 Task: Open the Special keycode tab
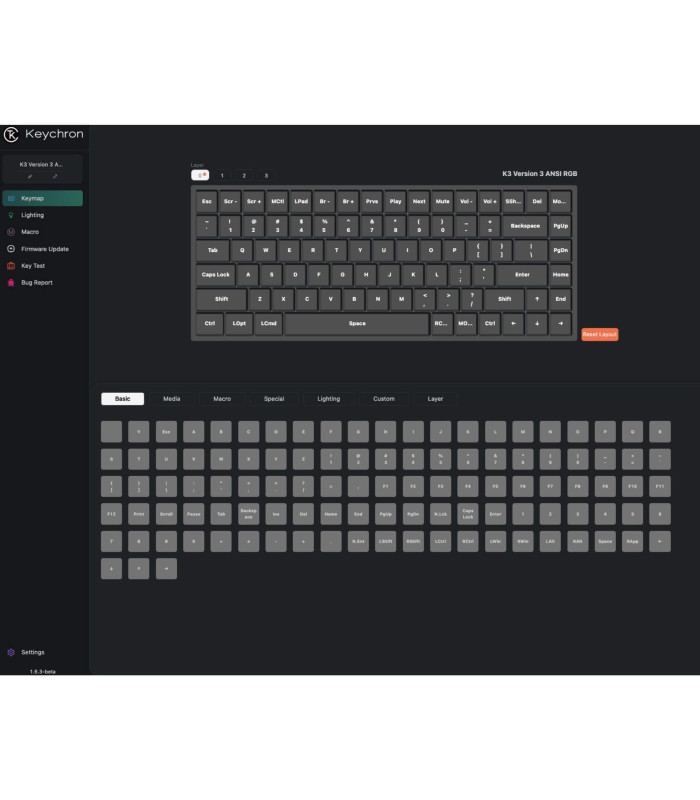coord(274,399)
